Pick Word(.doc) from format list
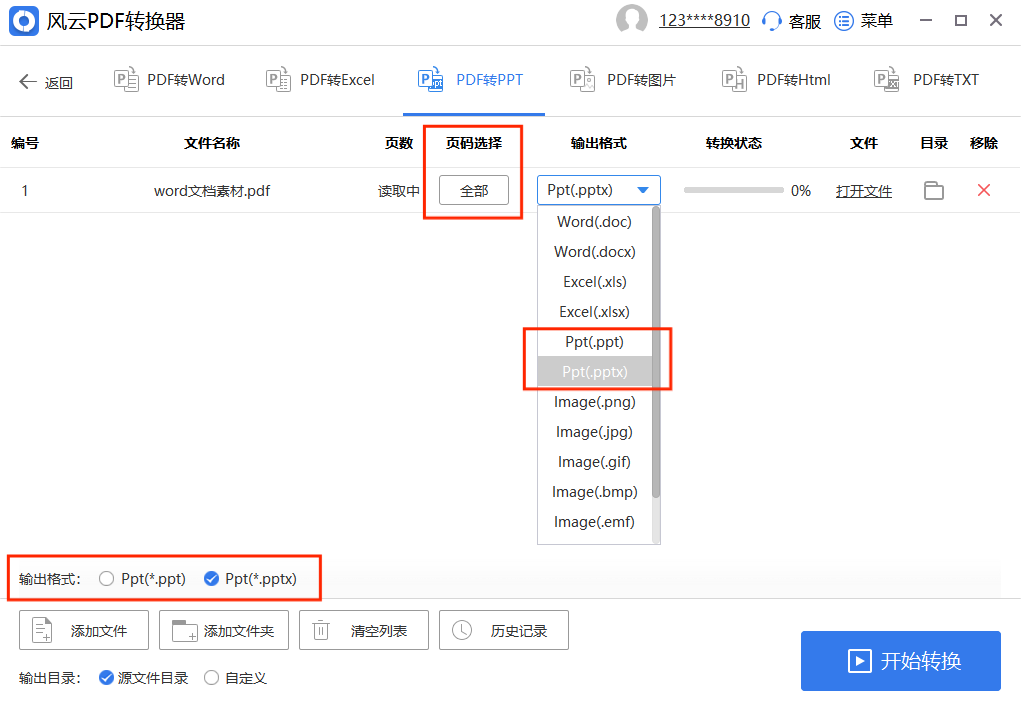The height and width of the screenshot is (708, 1021). tap(594, 221)
